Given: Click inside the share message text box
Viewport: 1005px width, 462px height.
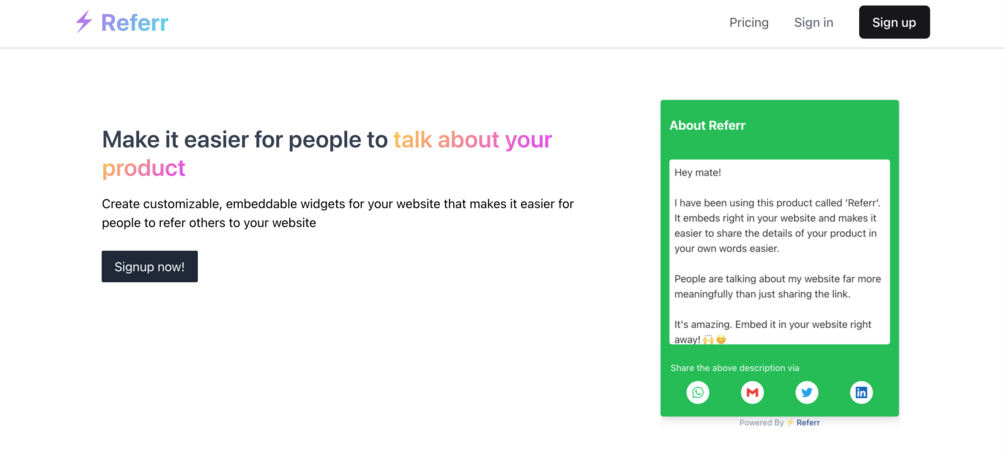Looking at the screenshot, I should click(779, 252).
